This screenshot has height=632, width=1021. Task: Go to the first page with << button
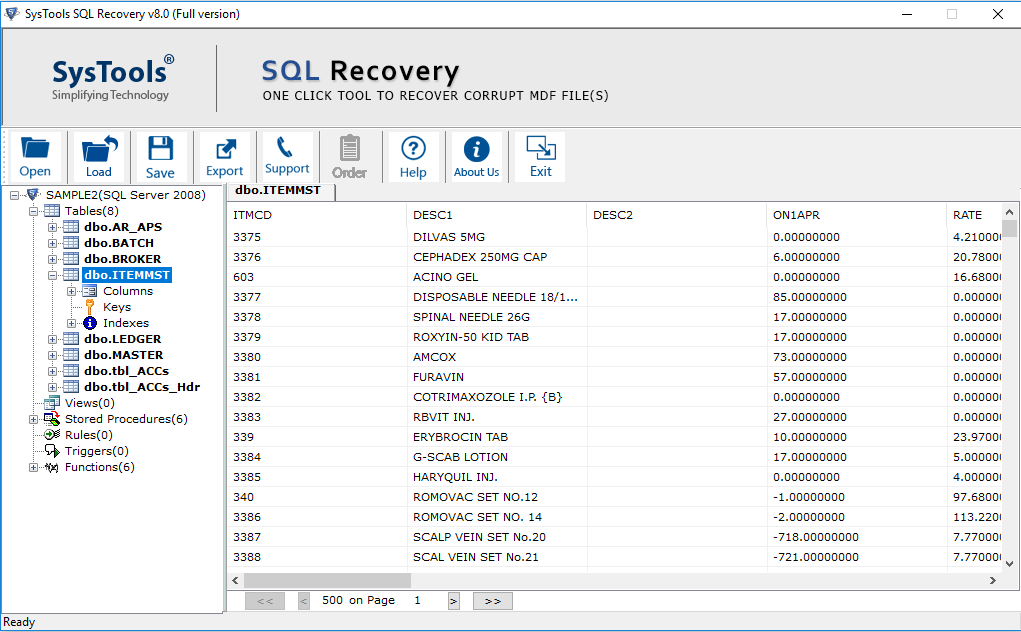point(265,601)
